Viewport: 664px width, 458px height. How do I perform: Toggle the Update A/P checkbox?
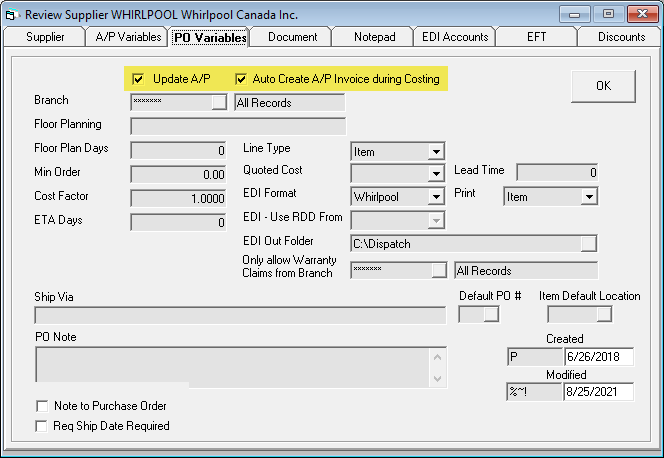(x=138, y=79)
